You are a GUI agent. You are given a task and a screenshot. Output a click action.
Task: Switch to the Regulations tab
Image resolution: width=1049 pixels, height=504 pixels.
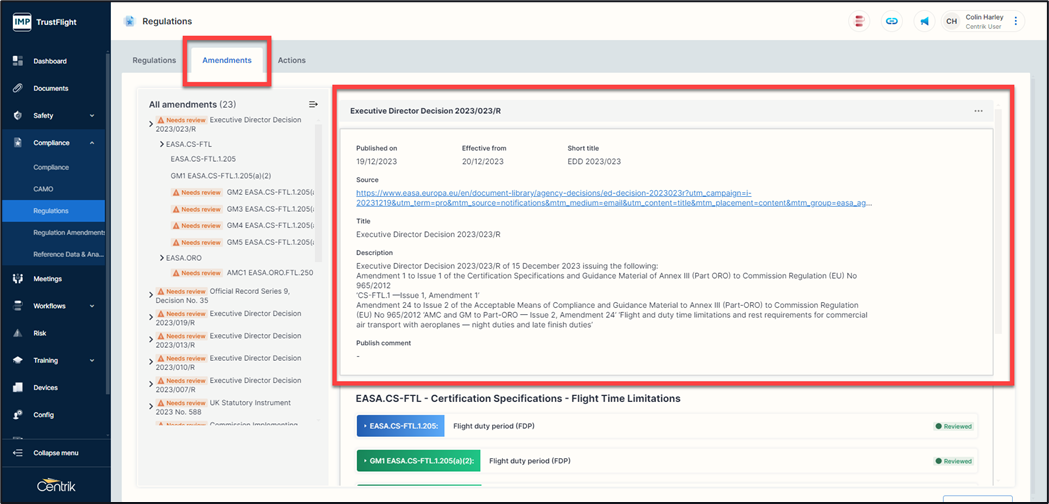click(154, 60)
